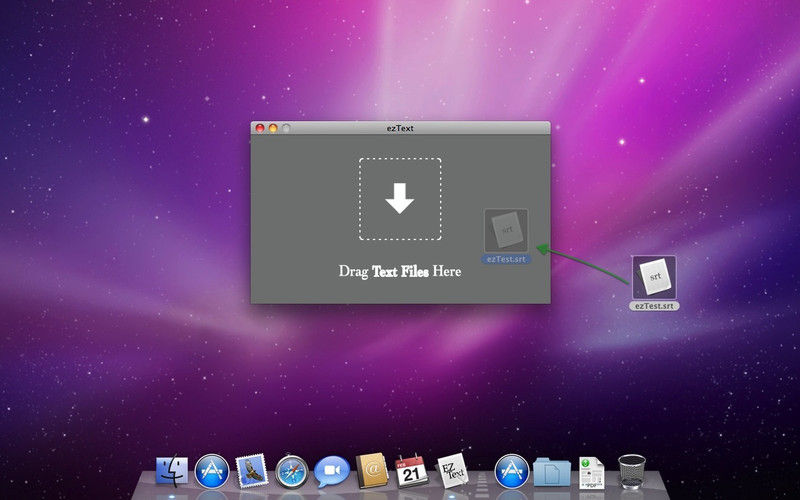Click the disabled gray zoom button in ezText
The image size is (800, 500).
286,128
